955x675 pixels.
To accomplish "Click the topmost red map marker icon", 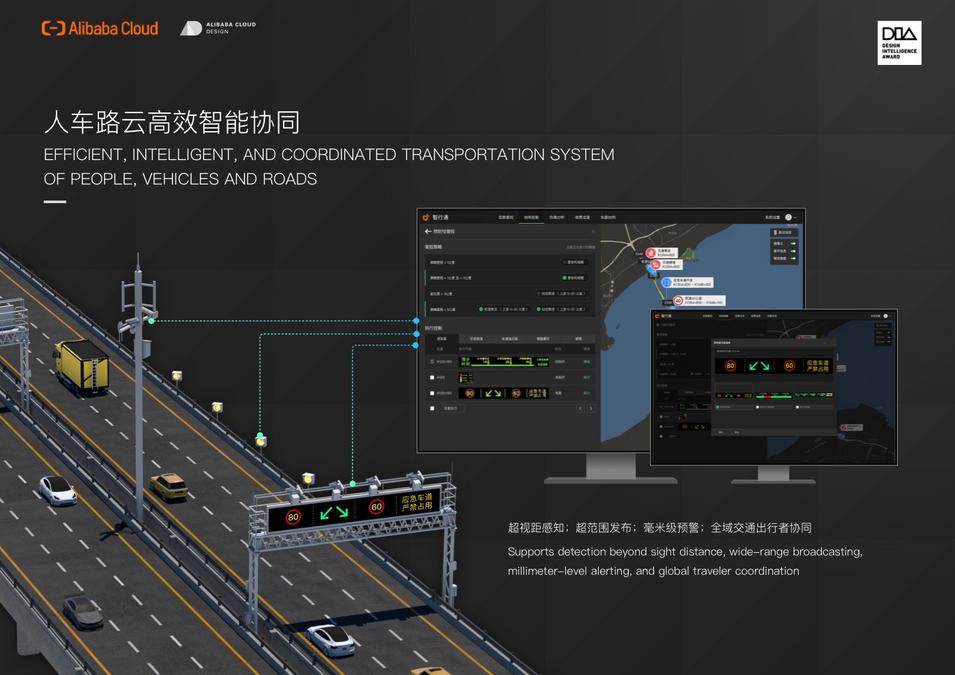I will (649, 253).
